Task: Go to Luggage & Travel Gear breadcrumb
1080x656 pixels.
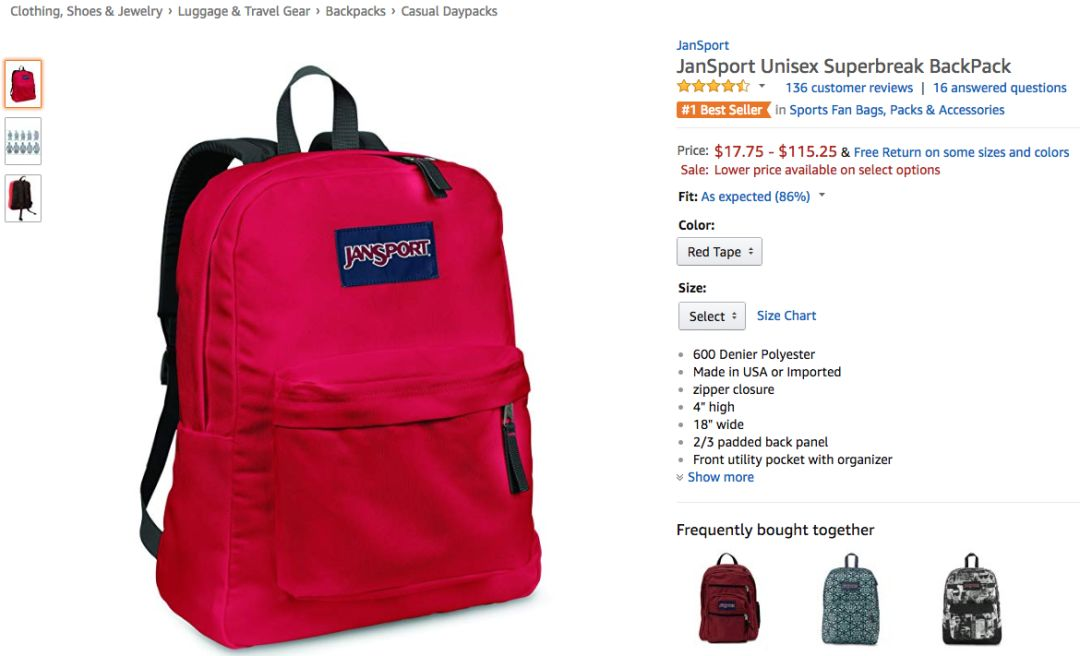Action: (244, 11)
